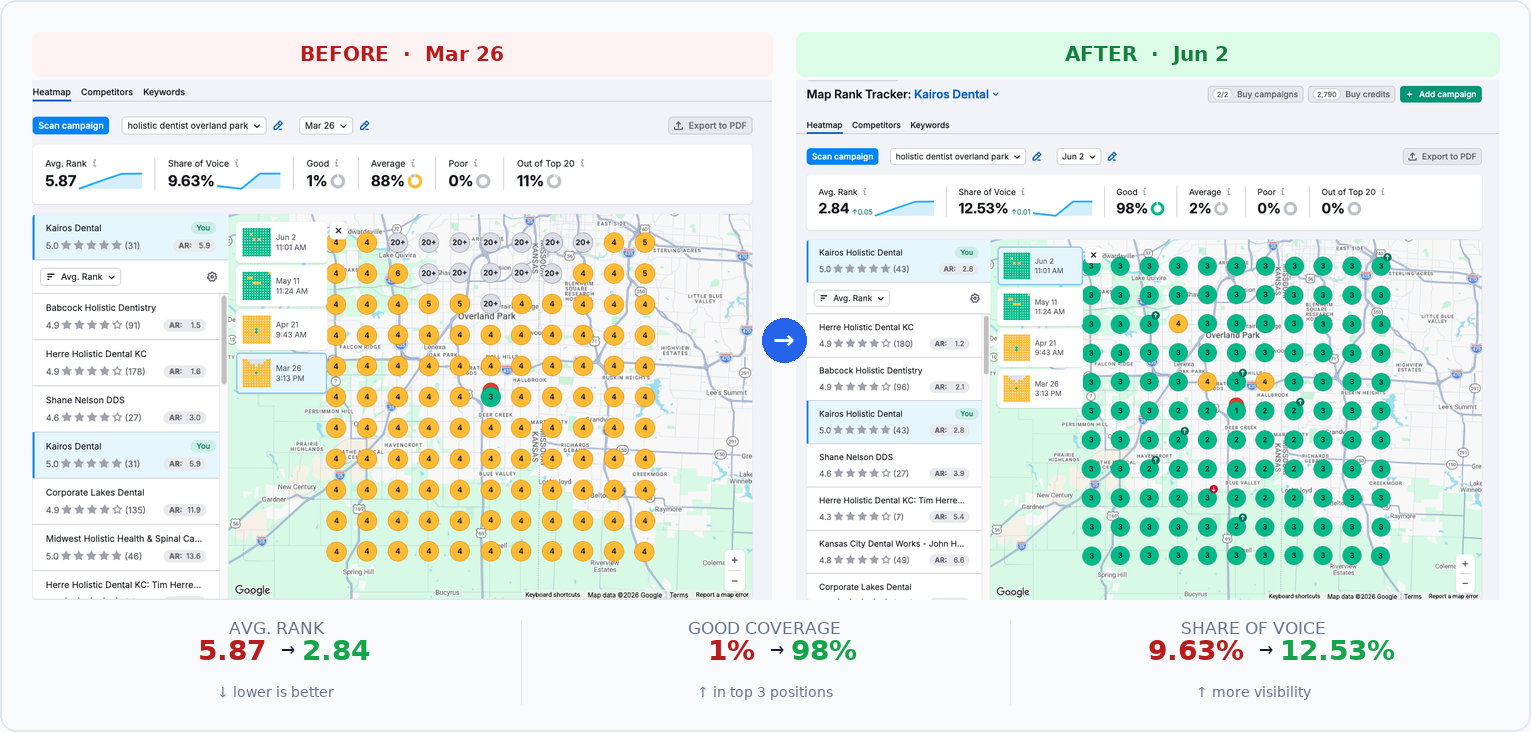Click the orange 6 pin in Before map
This screenshot has width=1531, height=732.
point(397,273)
